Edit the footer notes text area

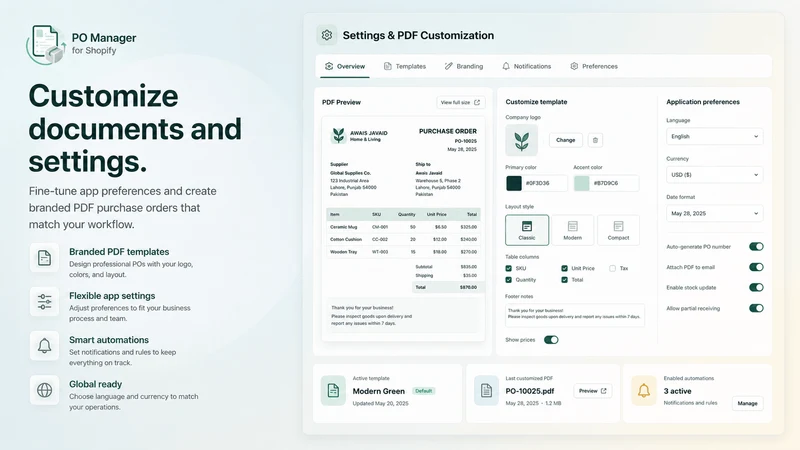[x=574, y=315]
